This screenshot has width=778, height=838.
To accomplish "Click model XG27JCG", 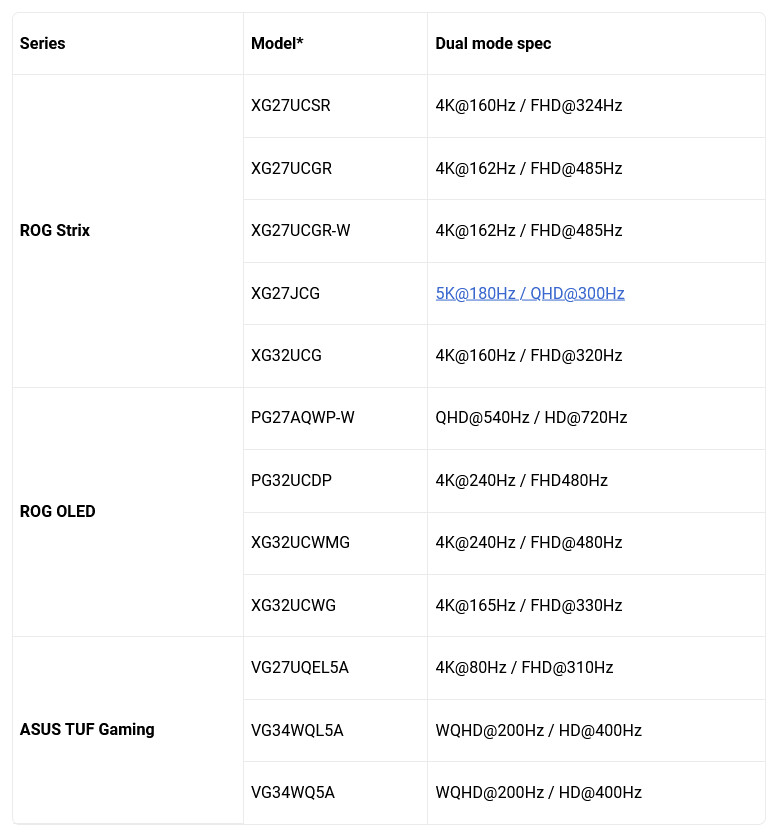I will 286,294.
